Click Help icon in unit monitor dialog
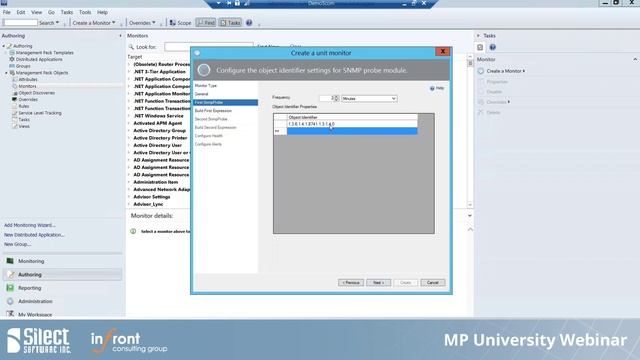This screenshot has height=360, width=640. pos(432,88)
